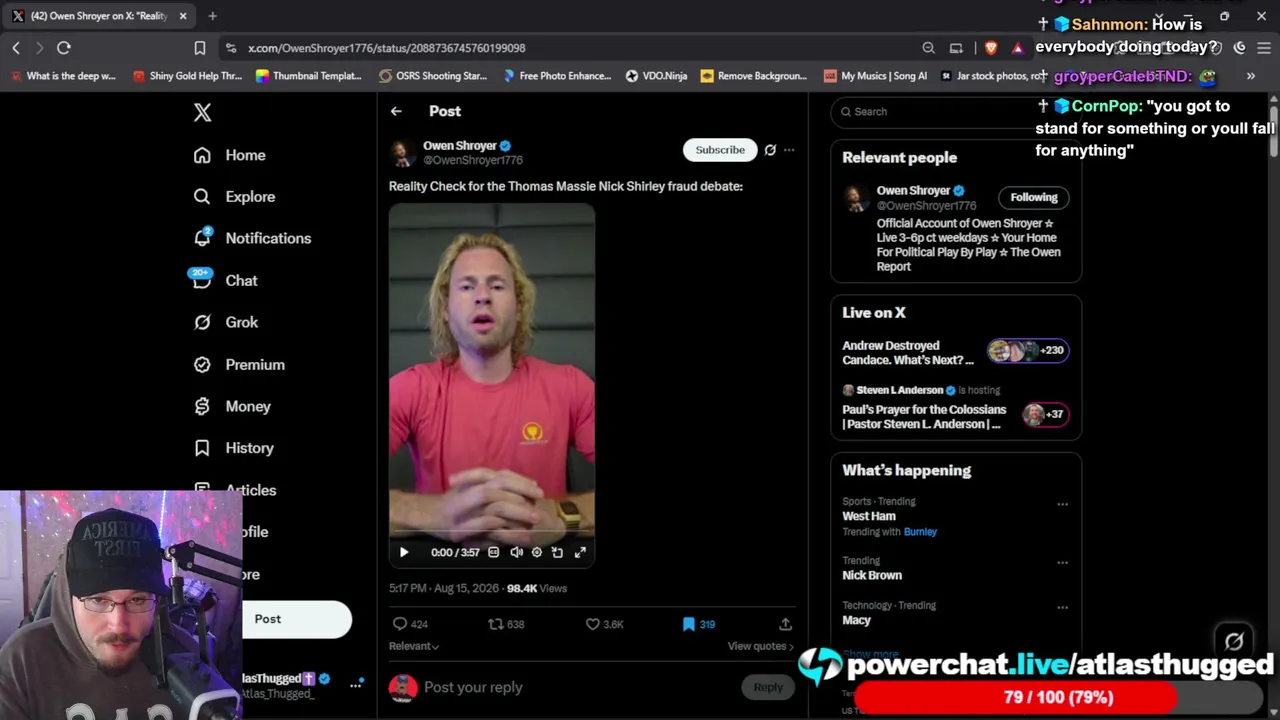The height and width of the screenshot is (720, 1280).
Task: Click the Explore magnifier icon
Action: tap(202, 197)
